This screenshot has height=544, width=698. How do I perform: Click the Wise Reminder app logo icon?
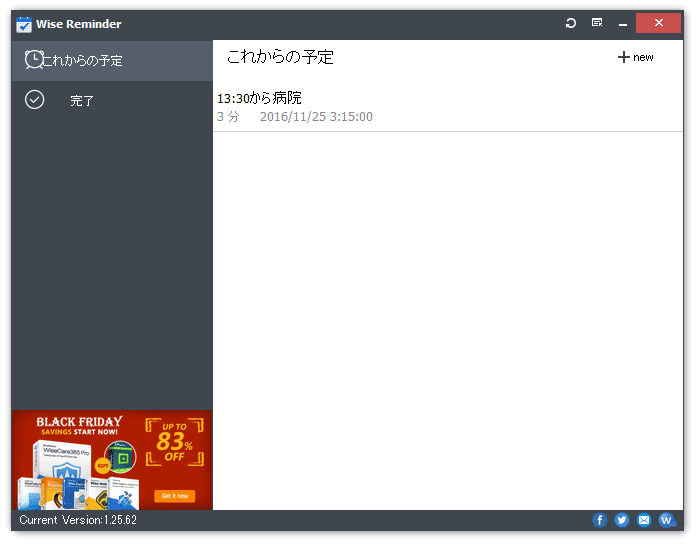tap(24, 24)
